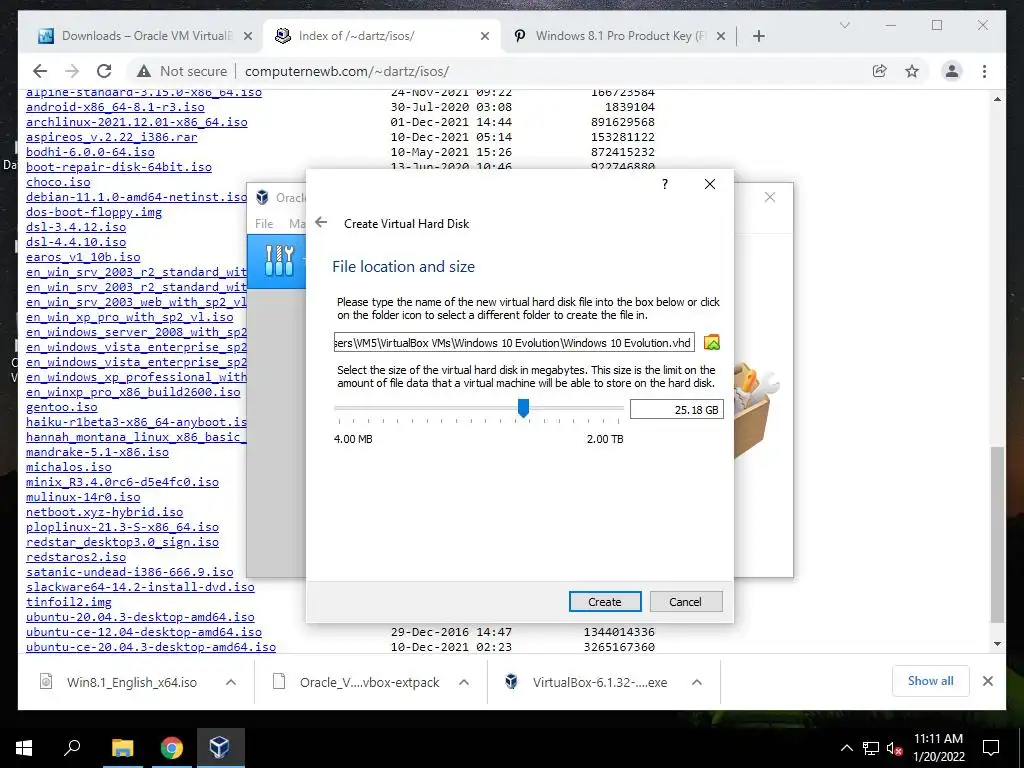
Task: Open the bodhi-6.0.0-64.iso link
Action: click(x=90, y=152)
